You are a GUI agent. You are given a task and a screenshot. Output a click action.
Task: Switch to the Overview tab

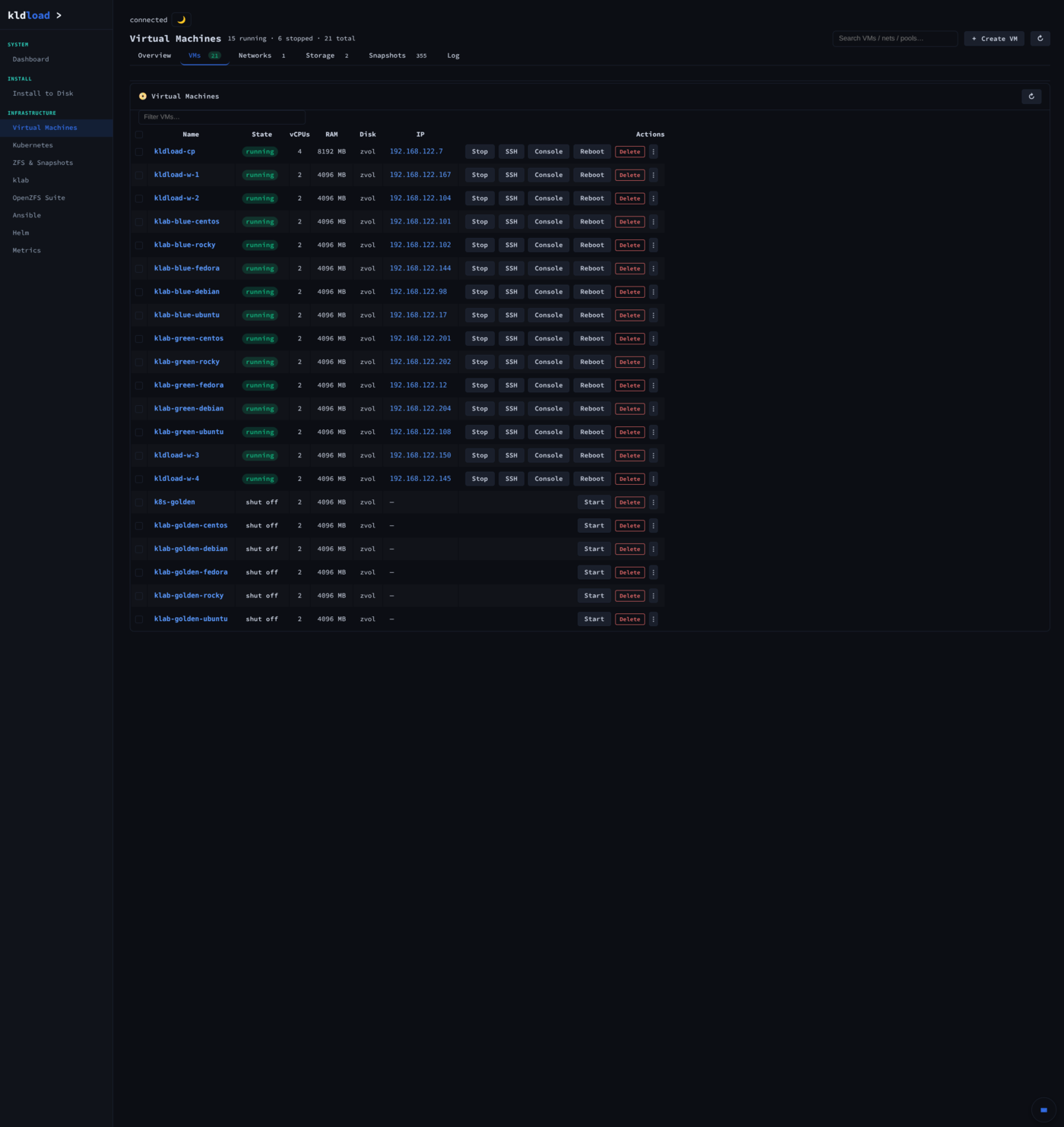pyautogui.click(x=154, y=55)
